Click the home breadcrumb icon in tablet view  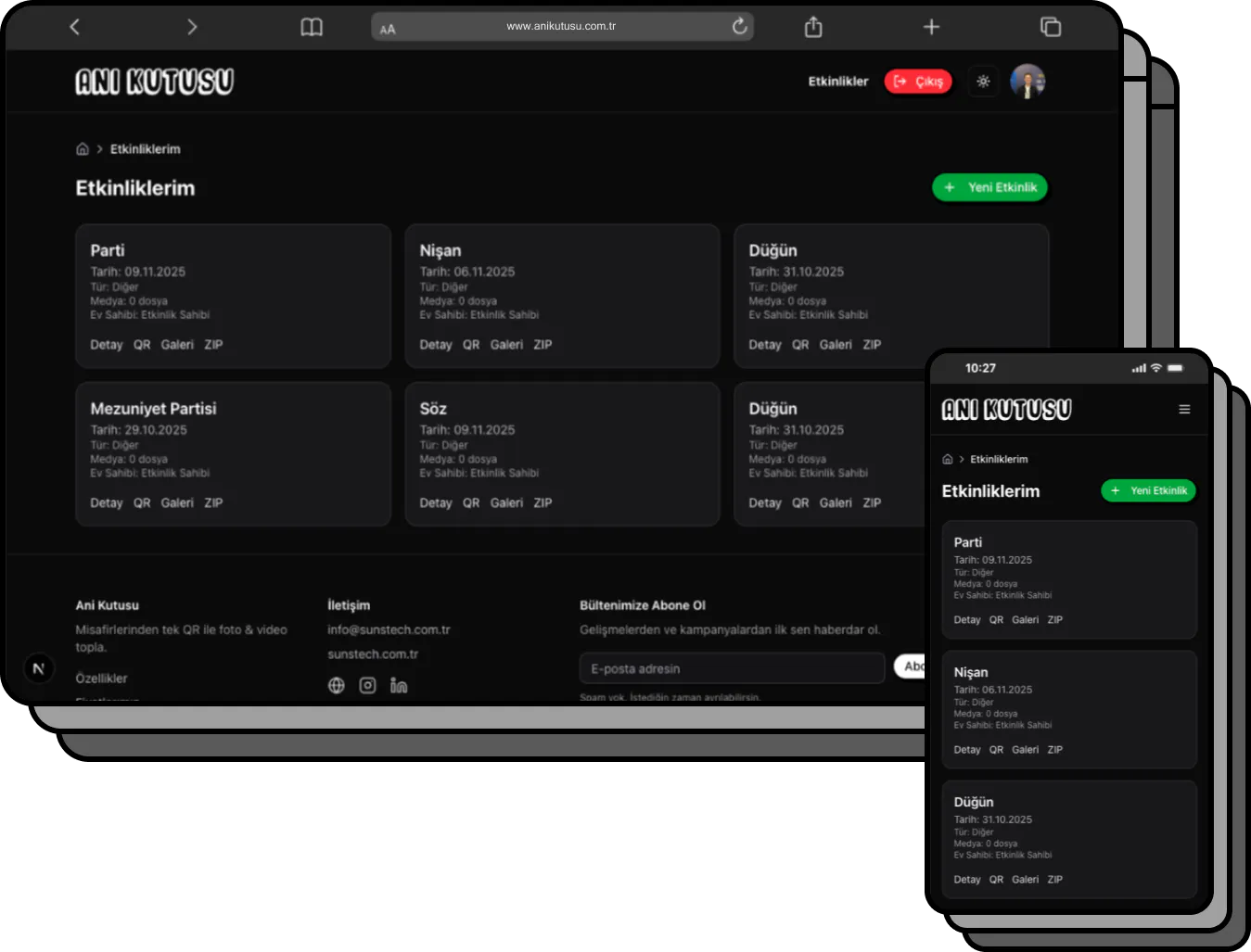click(83, 149)
